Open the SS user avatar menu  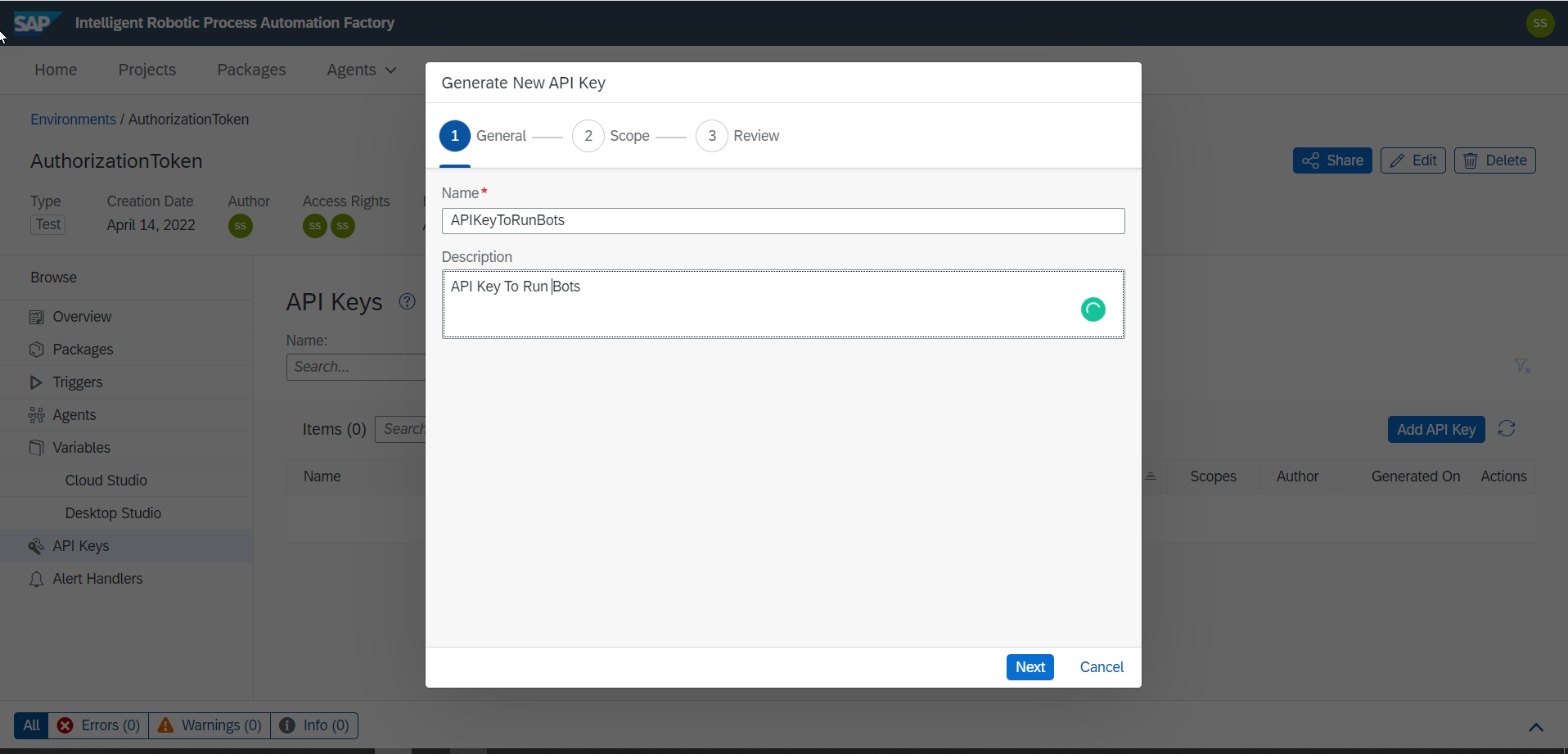[1540, 23]
